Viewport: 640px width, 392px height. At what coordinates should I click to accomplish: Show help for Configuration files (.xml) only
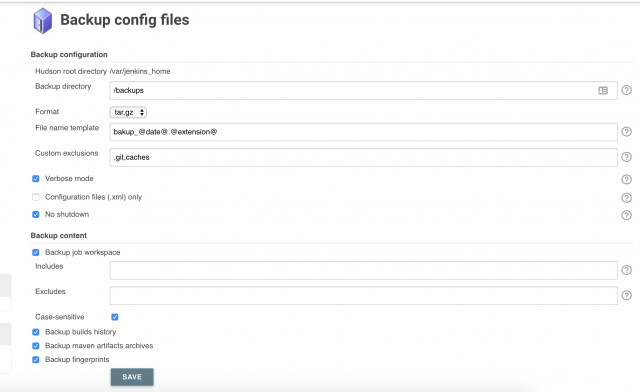point(626,198)
